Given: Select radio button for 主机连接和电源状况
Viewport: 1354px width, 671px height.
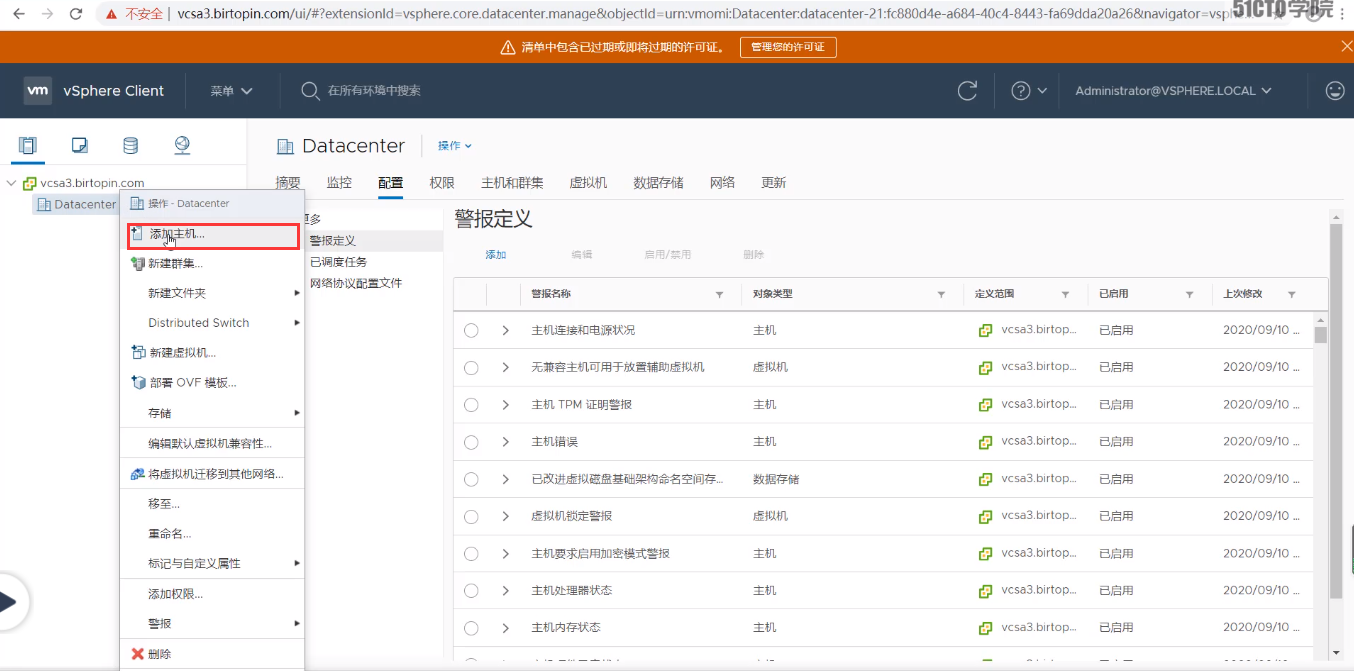Looking at the screenshot, I should (471, 330).
